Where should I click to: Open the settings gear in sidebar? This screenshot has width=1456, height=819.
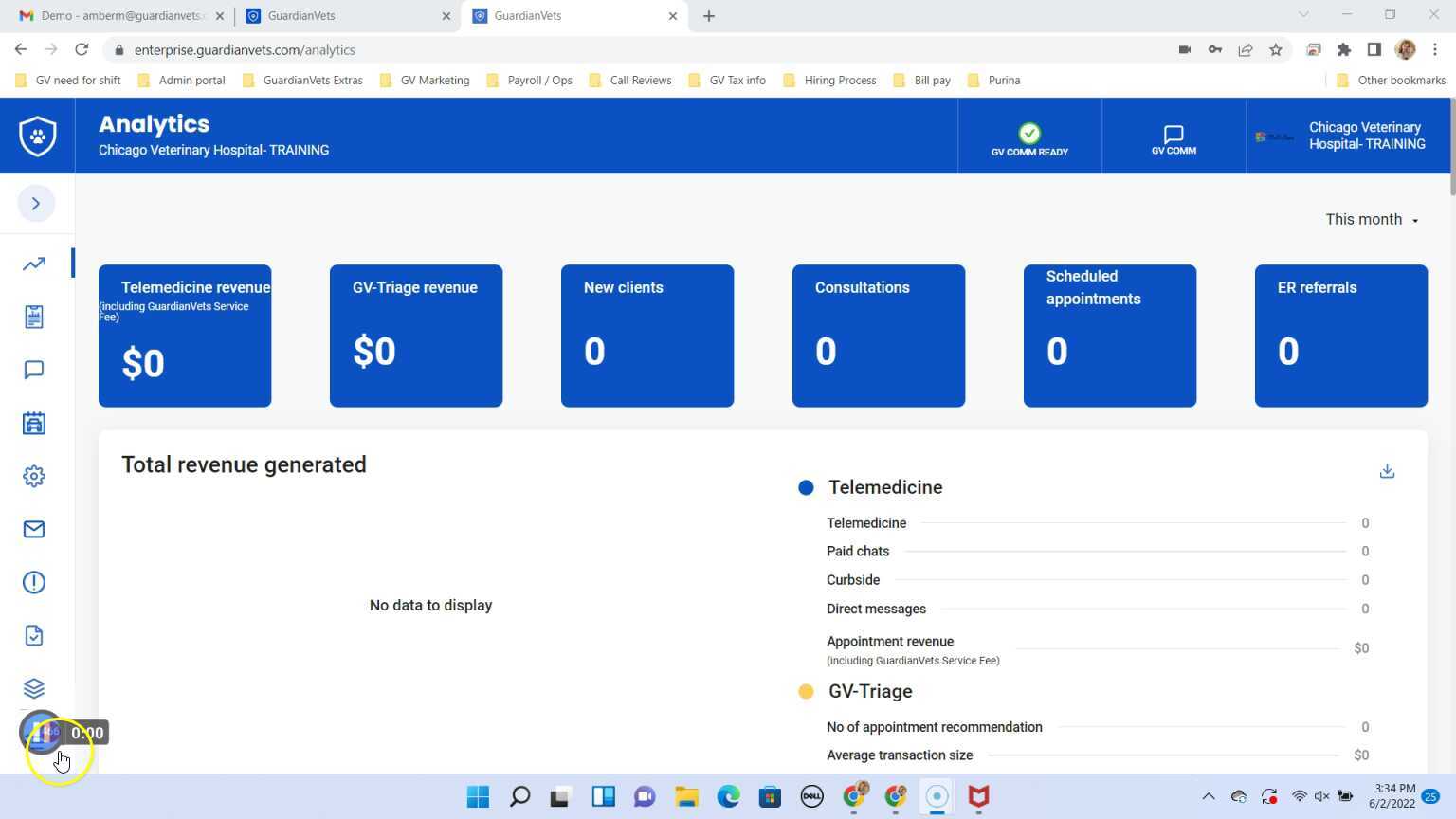coord(34,476)
